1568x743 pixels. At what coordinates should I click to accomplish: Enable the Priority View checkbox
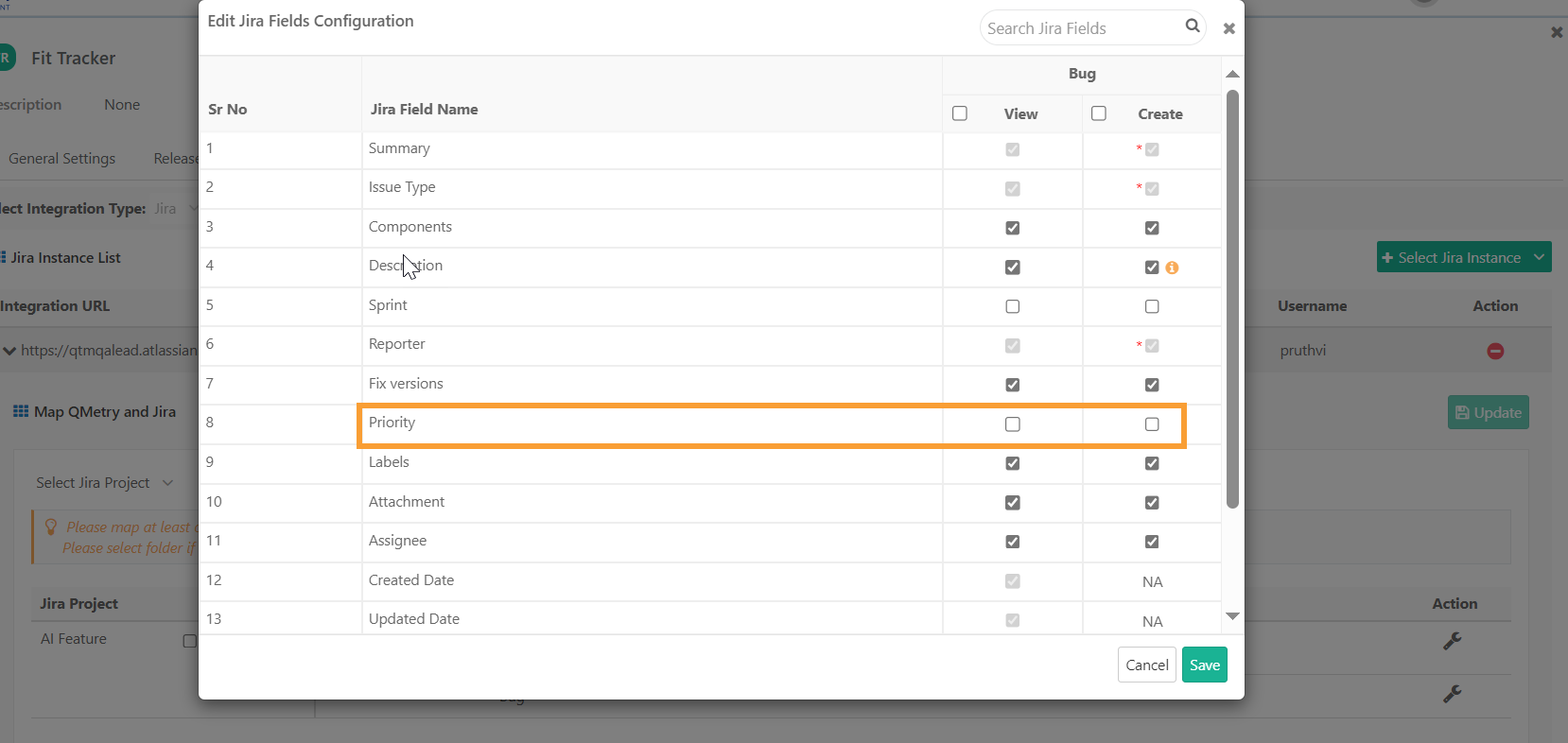[1013, 424]
